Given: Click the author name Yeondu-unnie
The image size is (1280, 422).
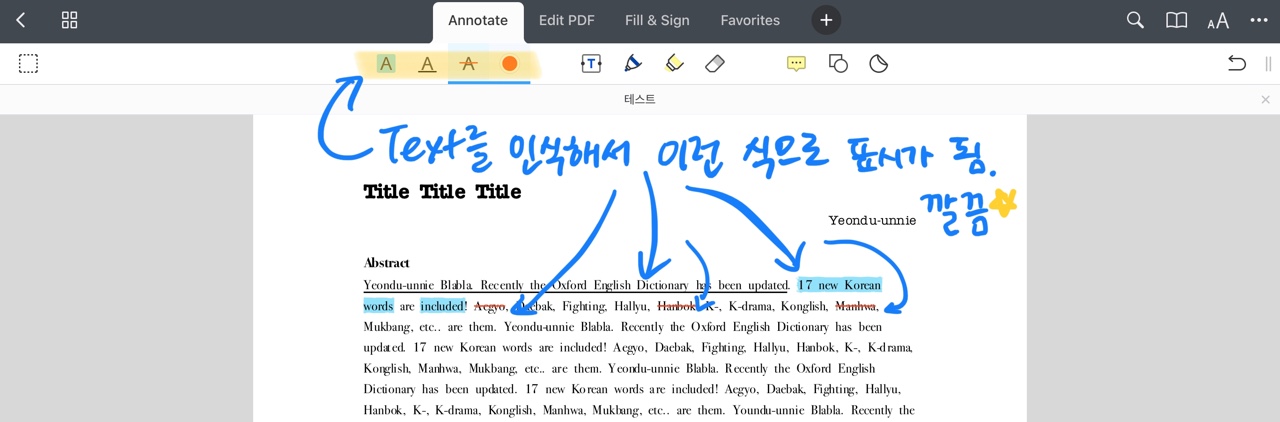Looking at the screenshot, I should [872, 220].
